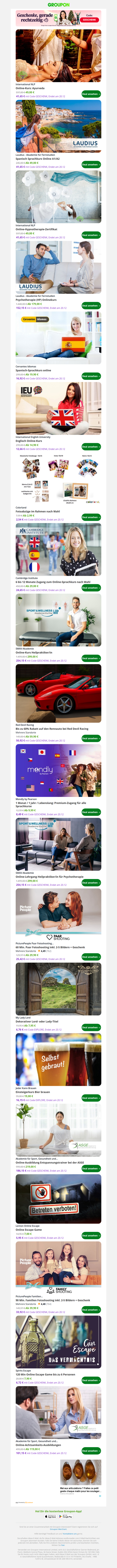Viewport: 117px width, 1568px height.
Task: Click the GESCHENK code button in banner
Action: [90, 20]
